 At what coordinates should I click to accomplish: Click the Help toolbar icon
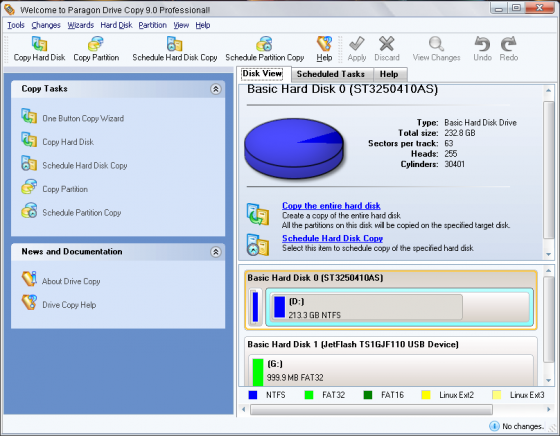[324, 44]
